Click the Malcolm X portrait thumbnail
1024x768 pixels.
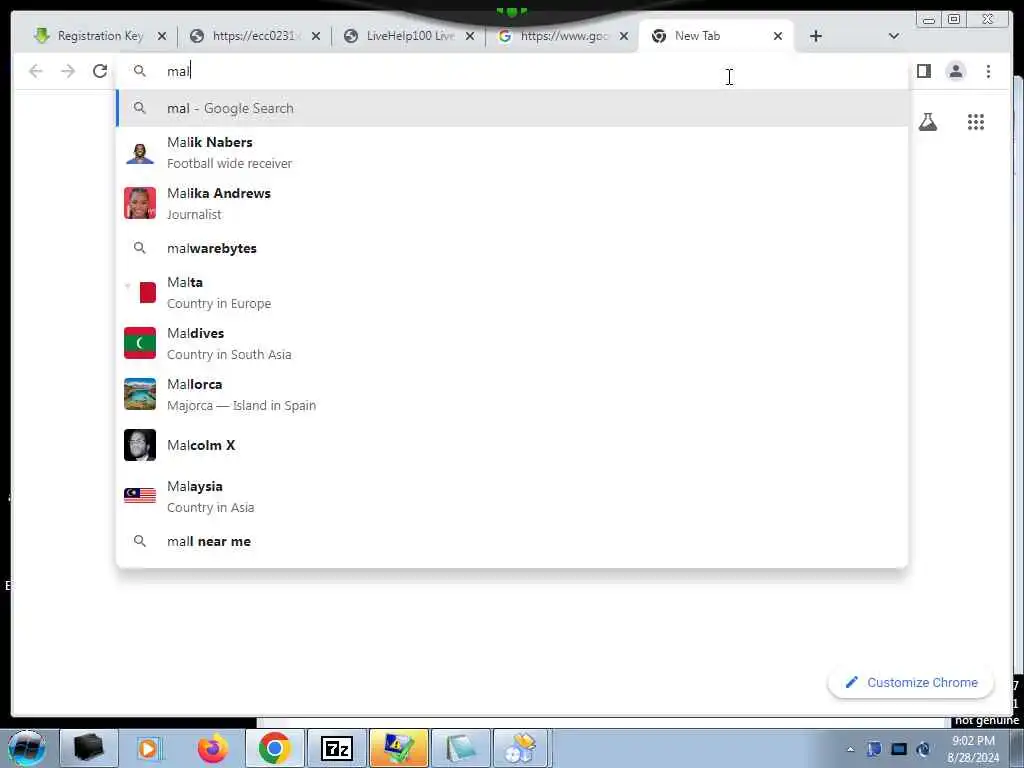(140, 445)
